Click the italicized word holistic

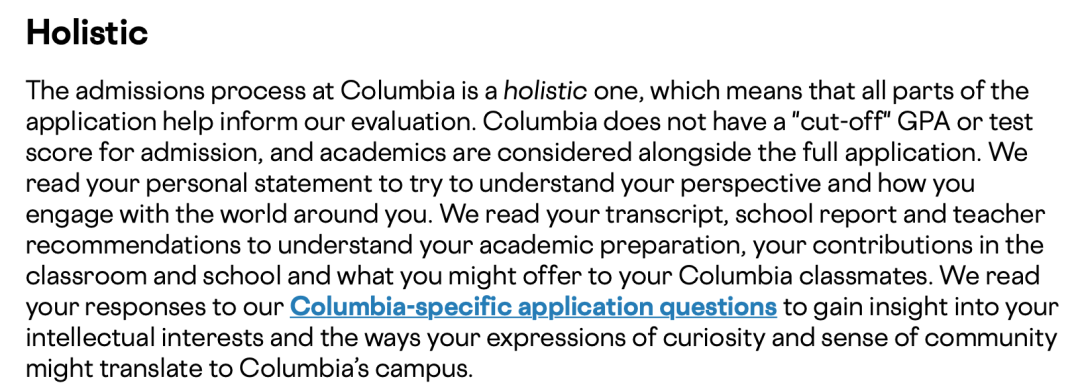click(546, 91)
